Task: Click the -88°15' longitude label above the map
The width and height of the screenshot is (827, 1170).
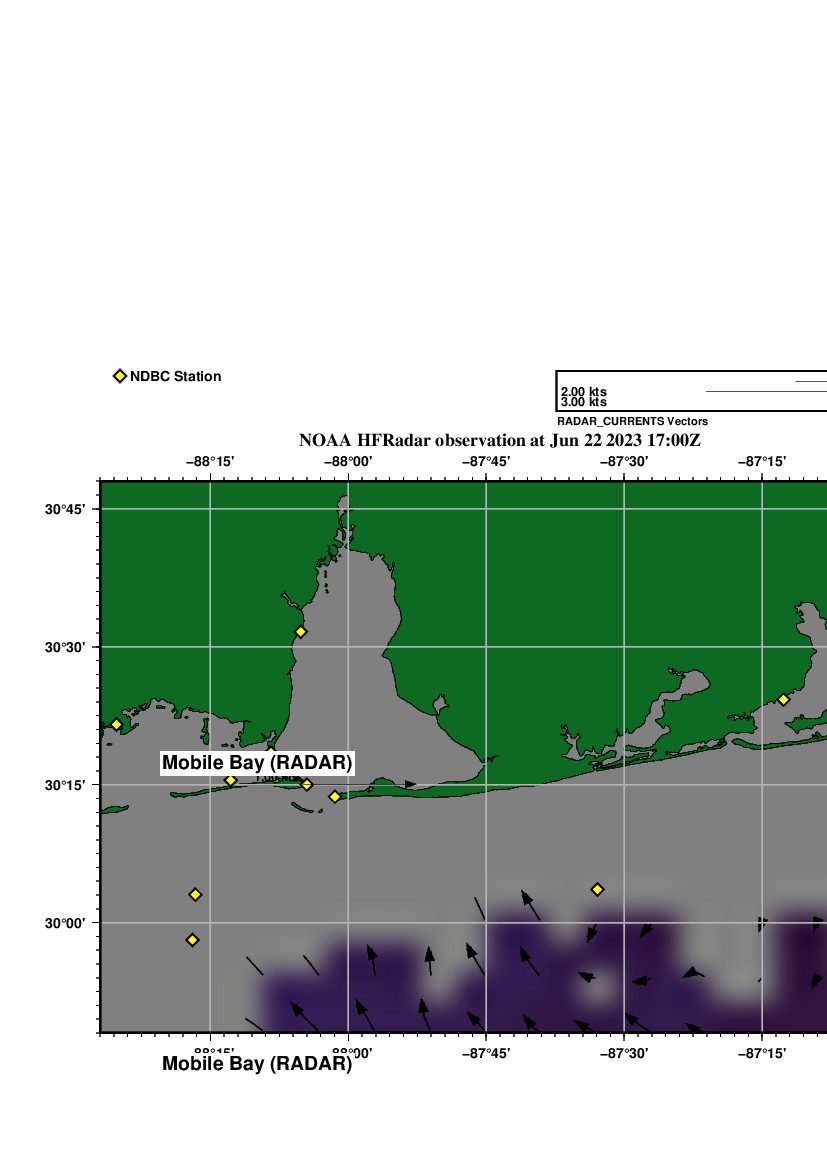Action: click(210, 461)
